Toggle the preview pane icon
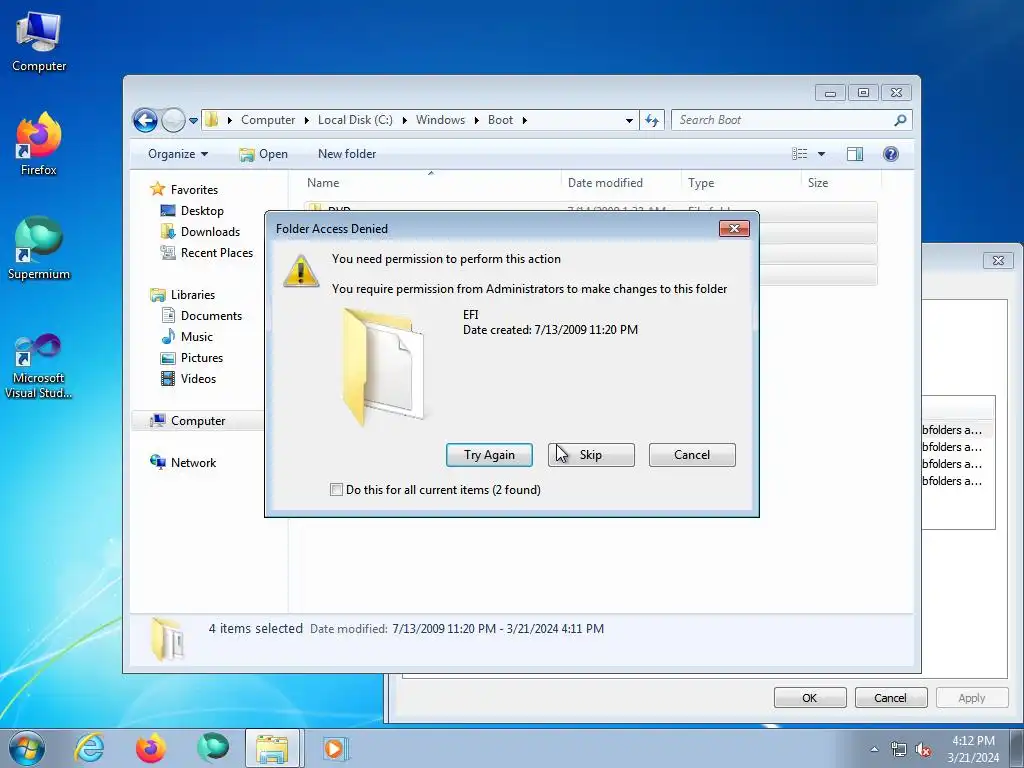 pos(854,154)
